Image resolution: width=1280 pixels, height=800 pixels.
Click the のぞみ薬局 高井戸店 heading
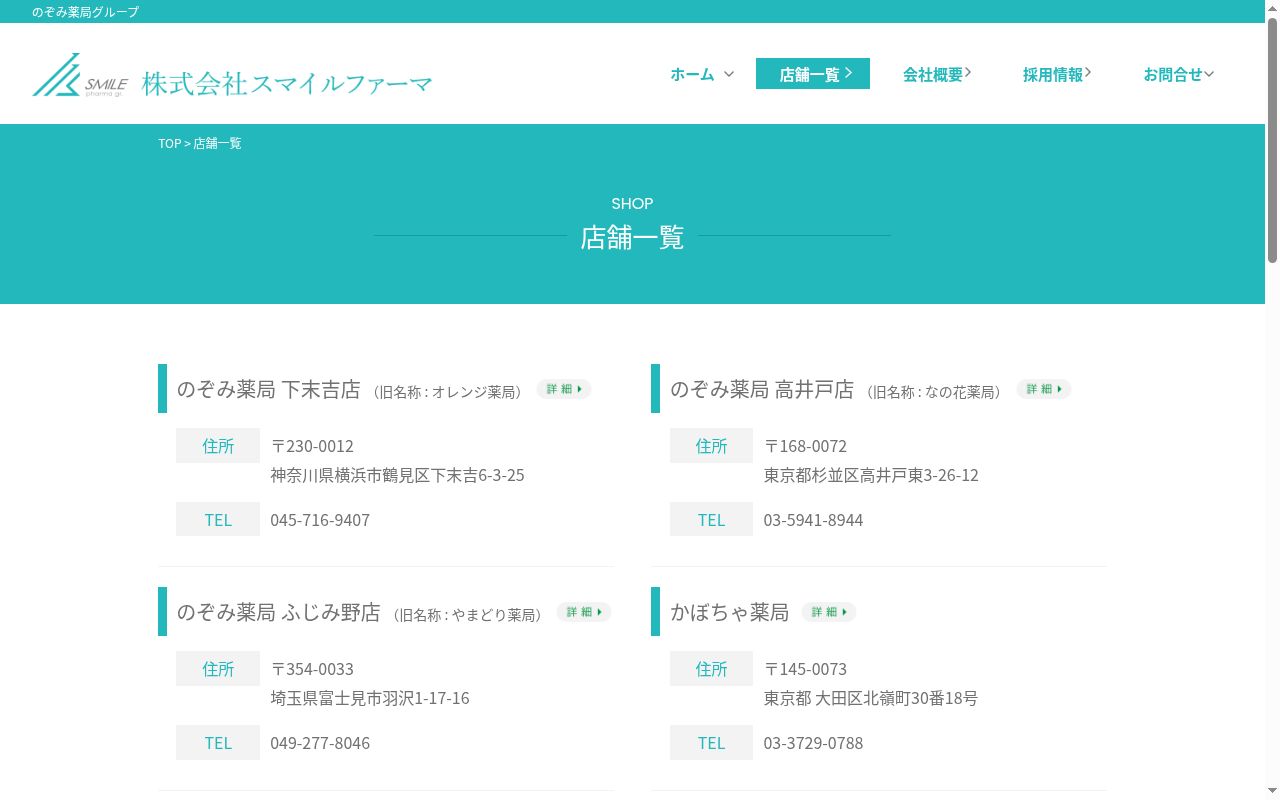pos(762,389)
